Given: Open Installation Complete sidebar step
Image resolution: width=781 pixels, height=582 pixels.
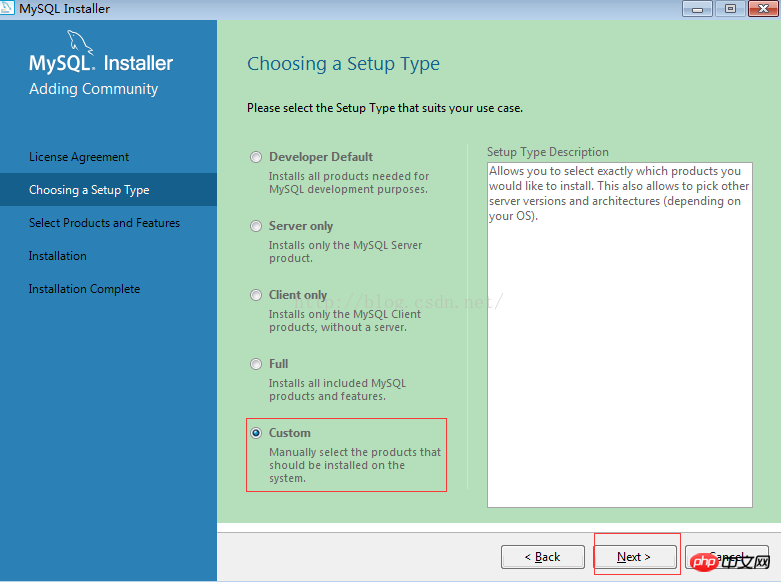Looking at the screenshot, I should 84,289.
